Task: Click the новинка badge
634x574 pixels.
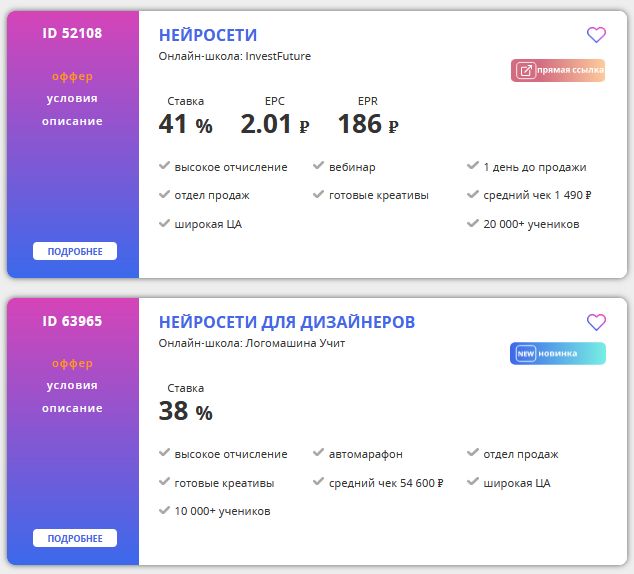Action: coord(558,353)
